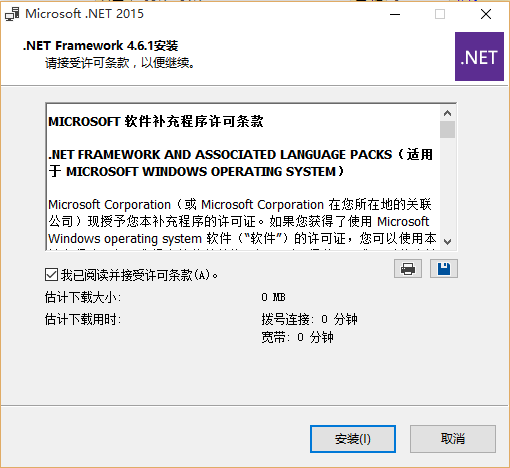
Task: Uncheck the 我已阅读并接受许可条款 checkbox
Action: click(51, 275)
